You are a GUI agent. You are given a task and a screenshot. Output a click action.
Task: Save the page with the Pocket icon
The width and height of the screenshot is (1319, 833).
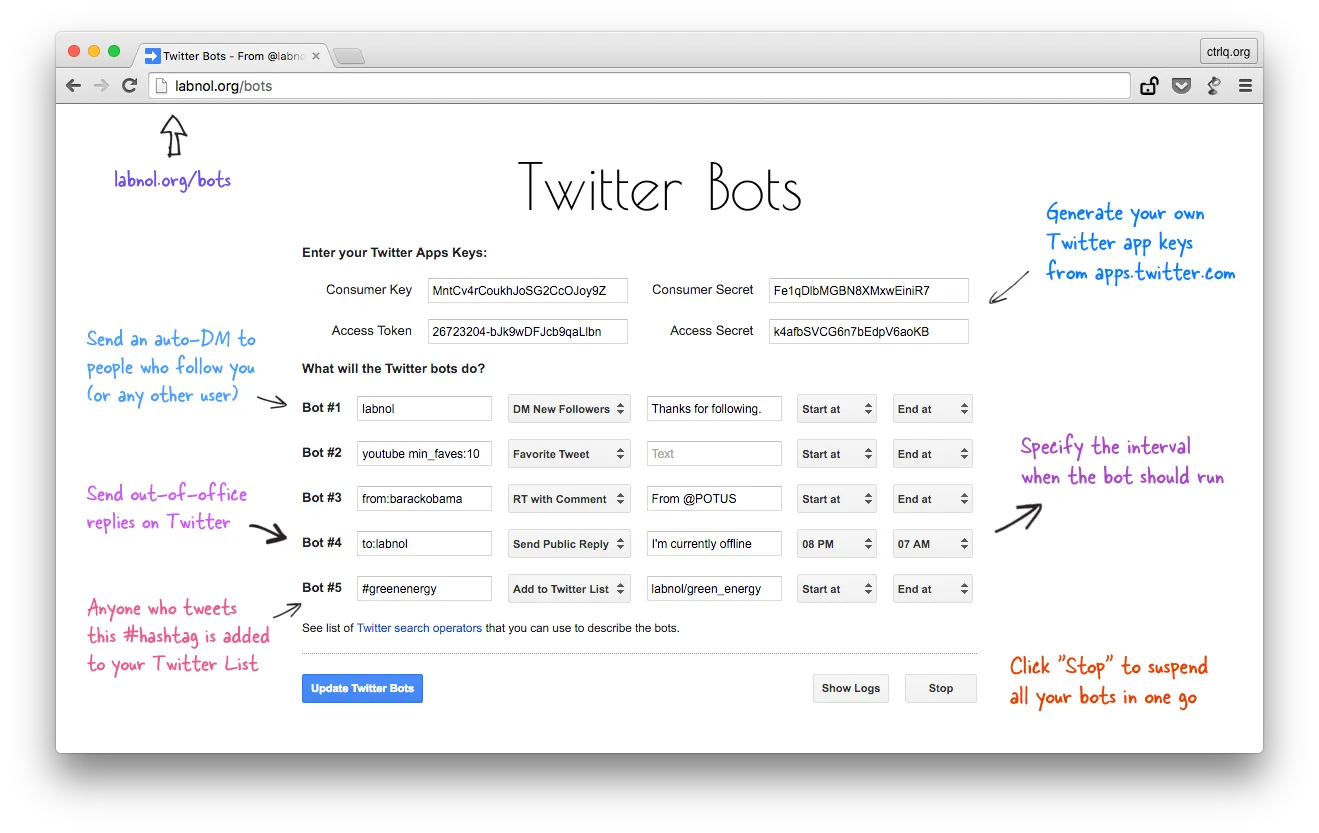click(1181, 85)
